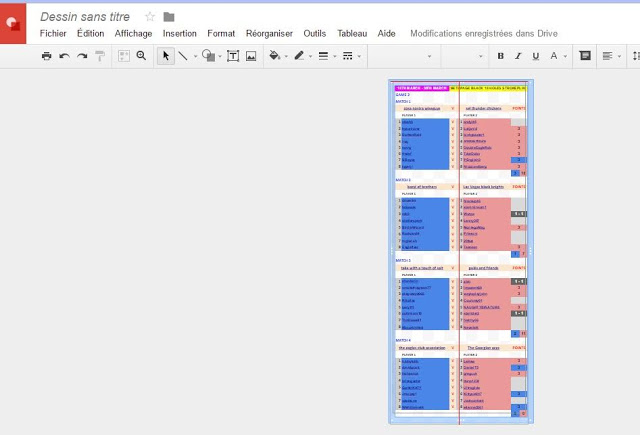
Task: Rename the title Dessin sans titre
Action: [x=85, y=17]
